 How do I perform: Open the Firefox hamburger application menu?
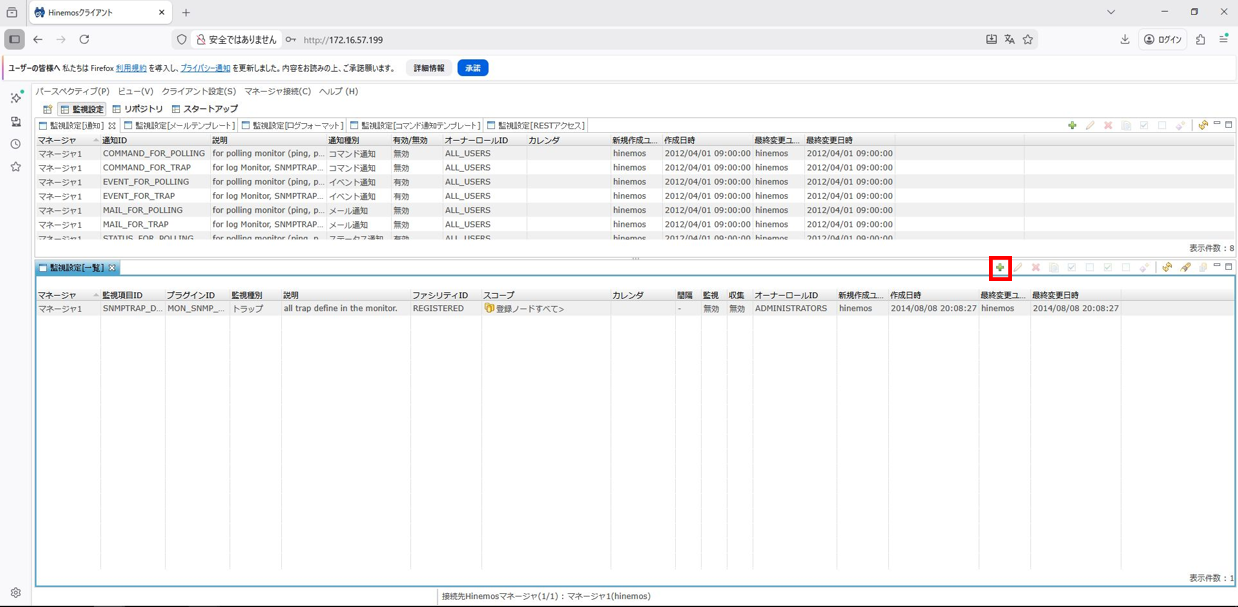tap(1223, 40)
